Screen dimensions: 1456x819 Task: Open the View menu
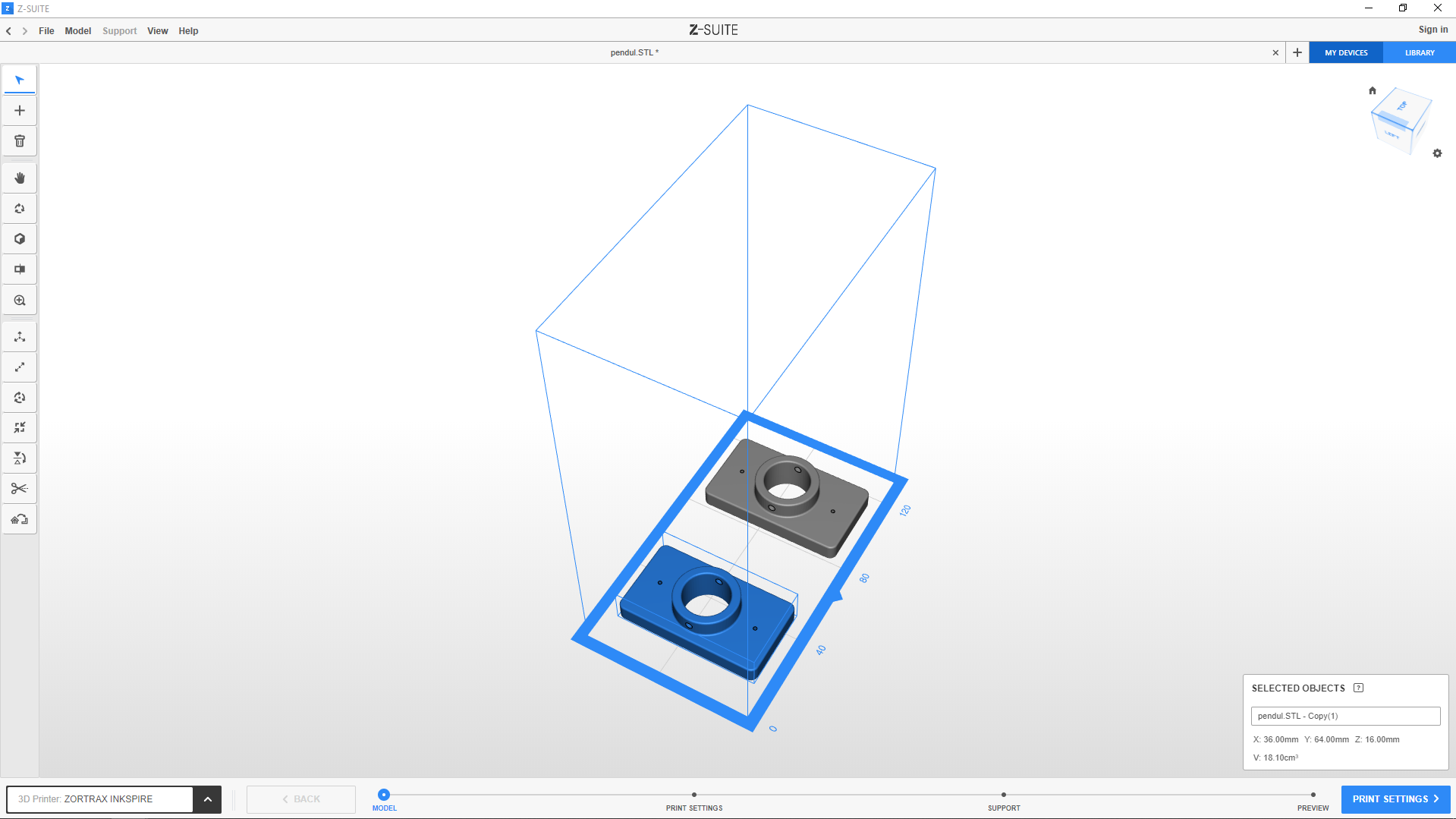click(157, 31)
